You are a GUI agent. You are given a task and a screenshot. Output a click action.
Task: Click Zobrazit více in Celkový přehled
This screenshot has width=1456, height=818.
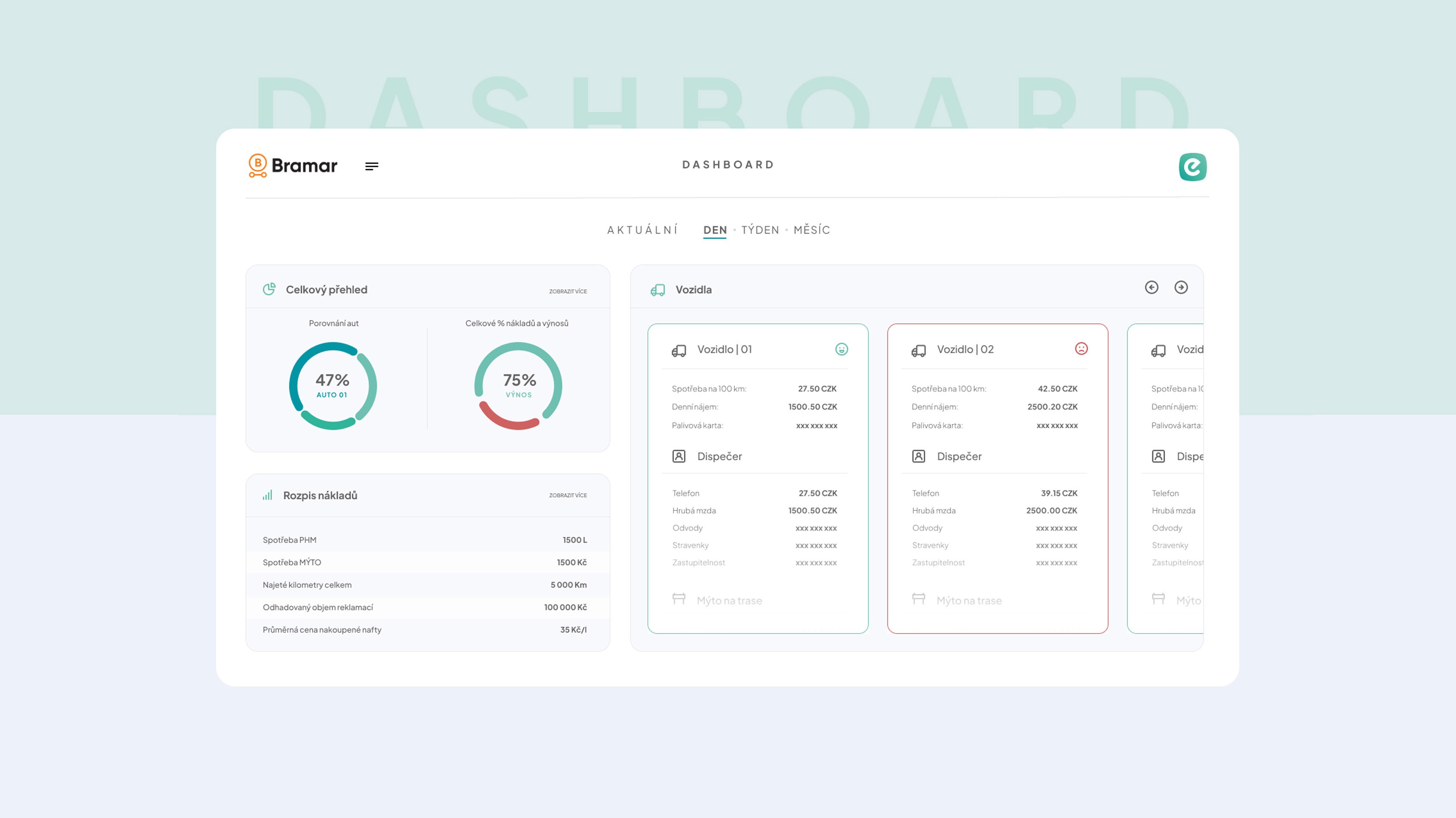(567, 292)
